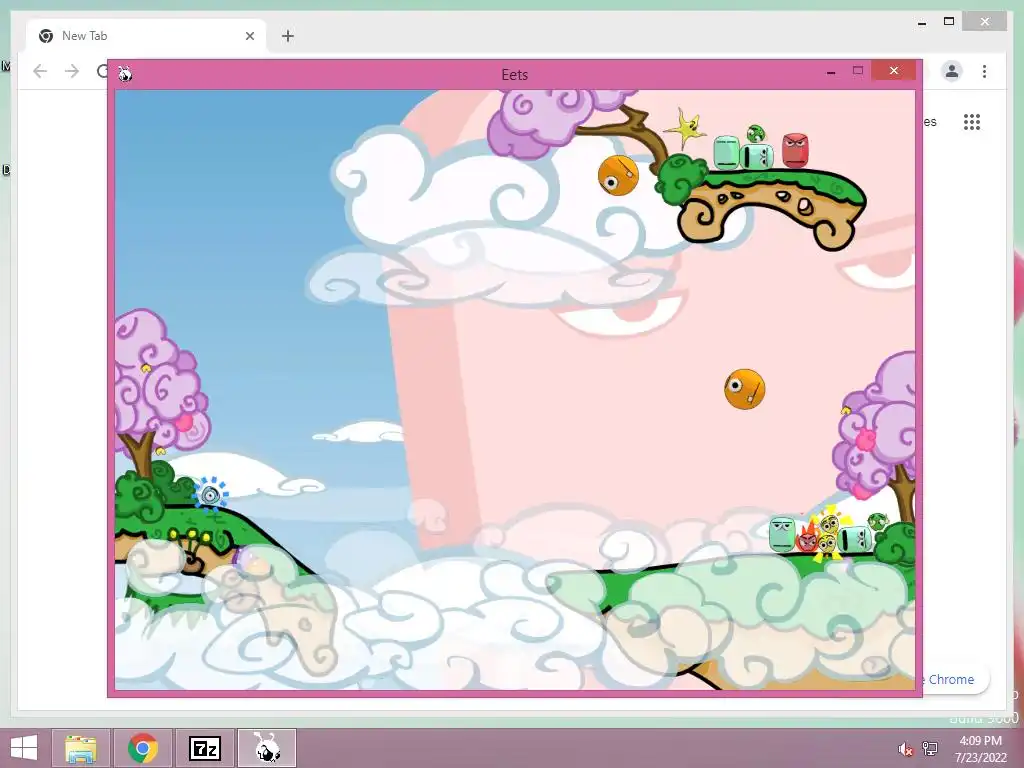Click the yellow glowing creatures on ground
This screenshot has width=1024, height=768.
click(x=827, y=536)
